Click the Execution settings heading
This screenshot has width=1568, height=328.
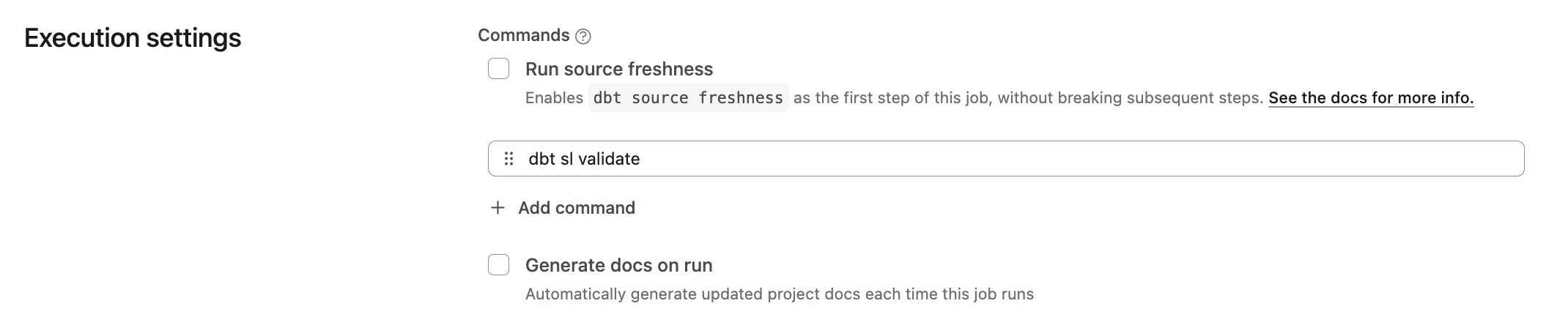click(x=133, y=38)
